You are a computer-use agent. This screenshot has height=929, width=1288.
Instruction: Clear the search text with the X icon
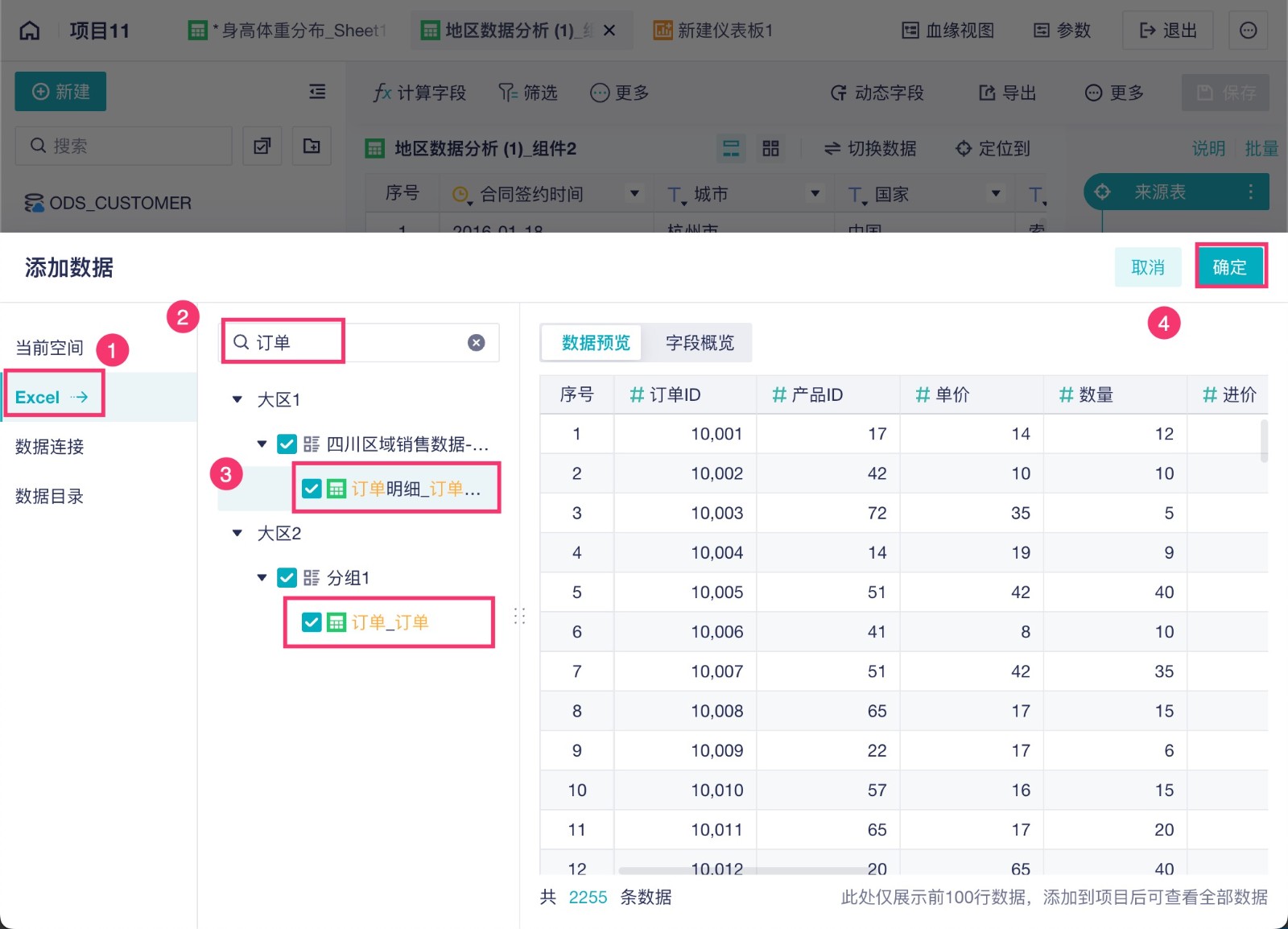coord(477,343)
